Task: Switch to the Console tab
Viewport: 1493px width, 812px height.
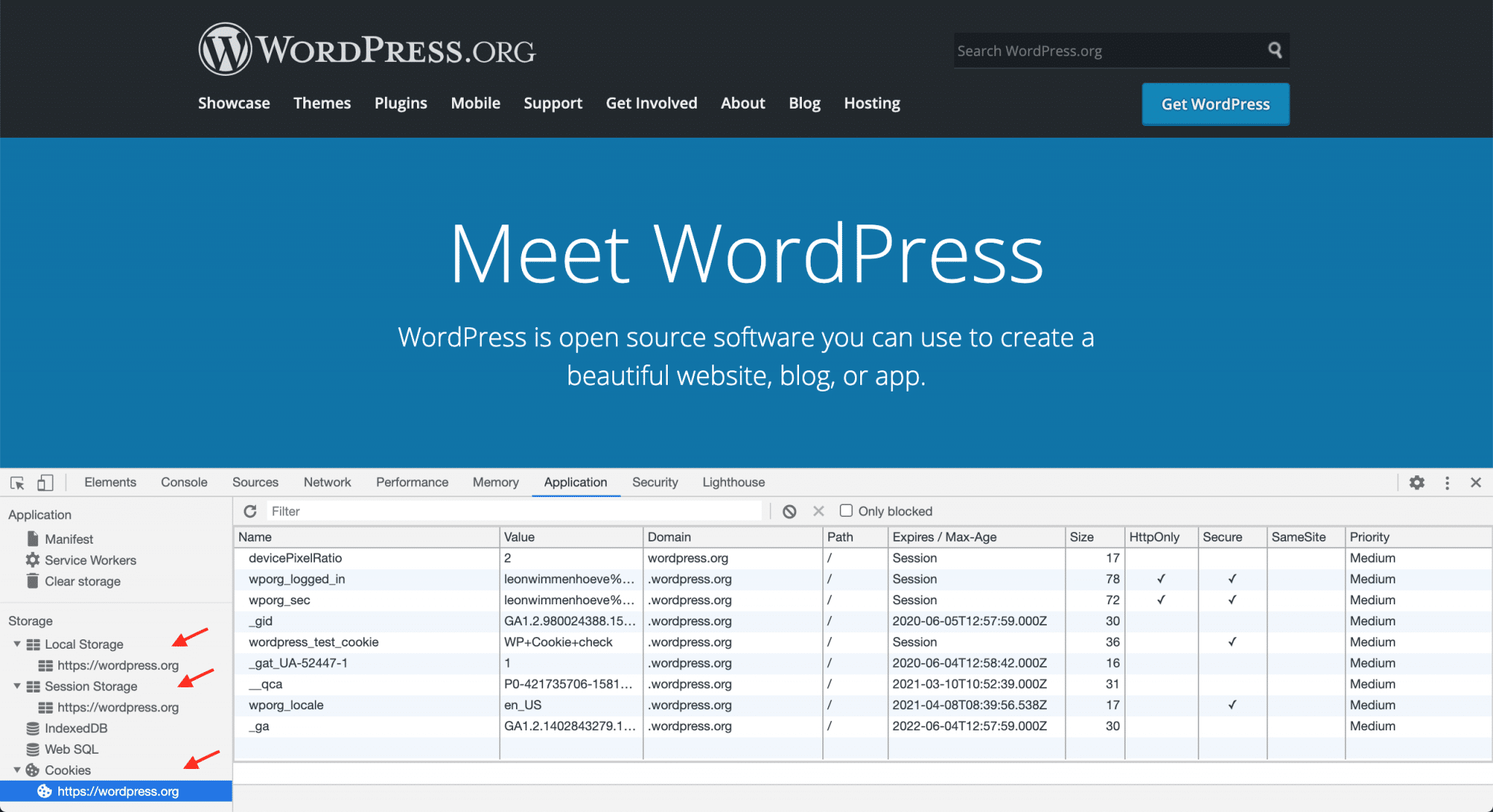Action: coord(184,483)
